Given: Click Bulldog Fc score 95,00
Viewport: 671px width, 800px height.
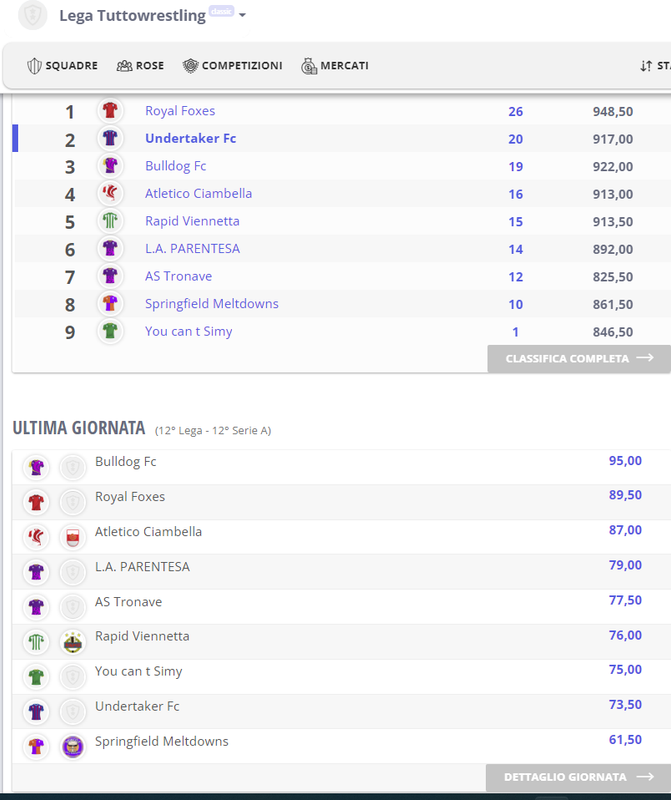Looking at the screenshot, I should pos(625,461).
